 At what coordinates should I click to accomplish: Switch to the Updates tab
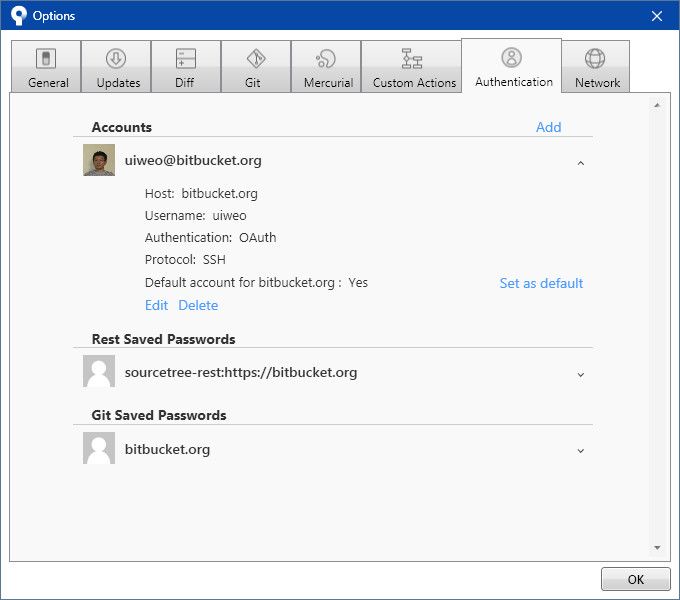click(116, 66)
